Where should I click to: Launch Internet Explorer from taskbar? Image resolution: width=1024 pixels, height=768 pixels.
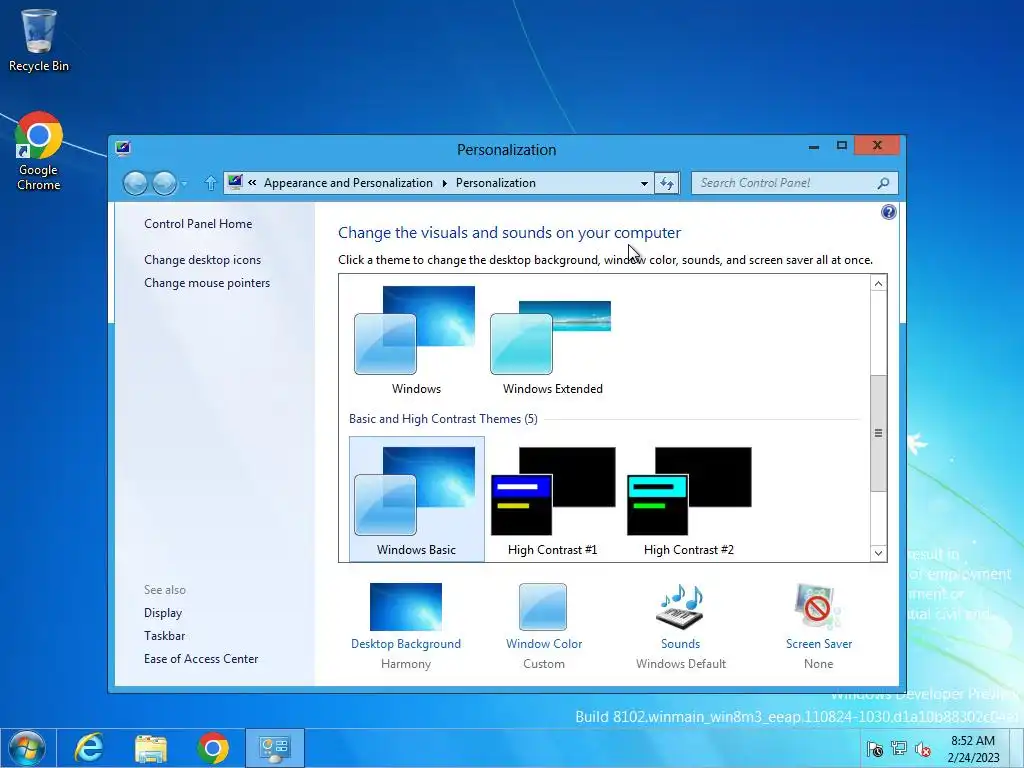click(x=88, y=748)
